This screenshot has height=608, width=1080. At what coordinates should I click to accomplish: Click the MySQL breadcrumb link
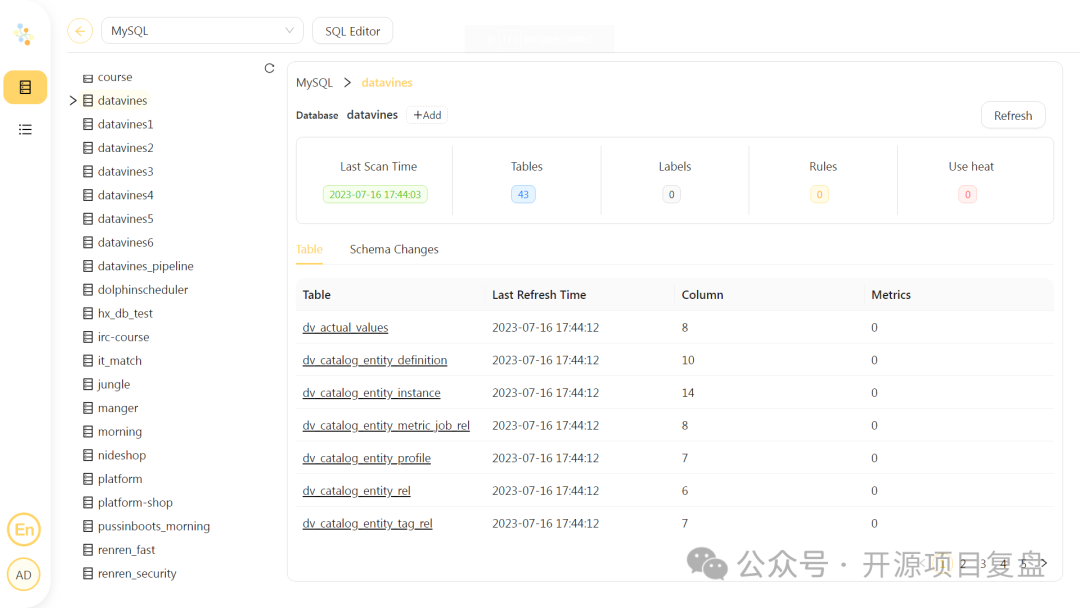[x=314, y=83]
